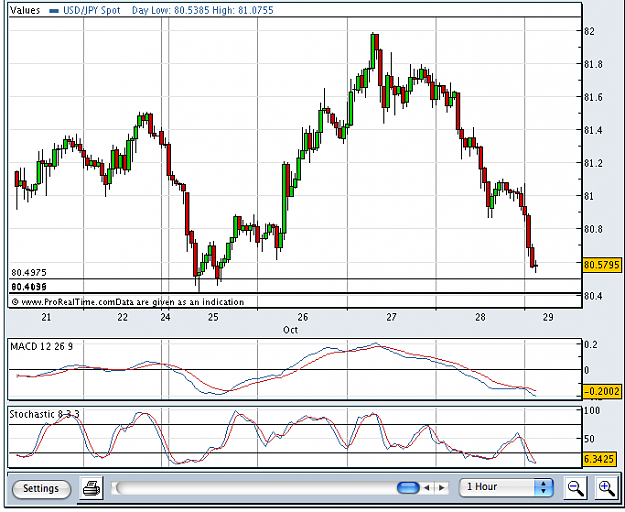Click the blue scrollbar thumb
The height and width of the screenshot is (512, 625).
408,488
